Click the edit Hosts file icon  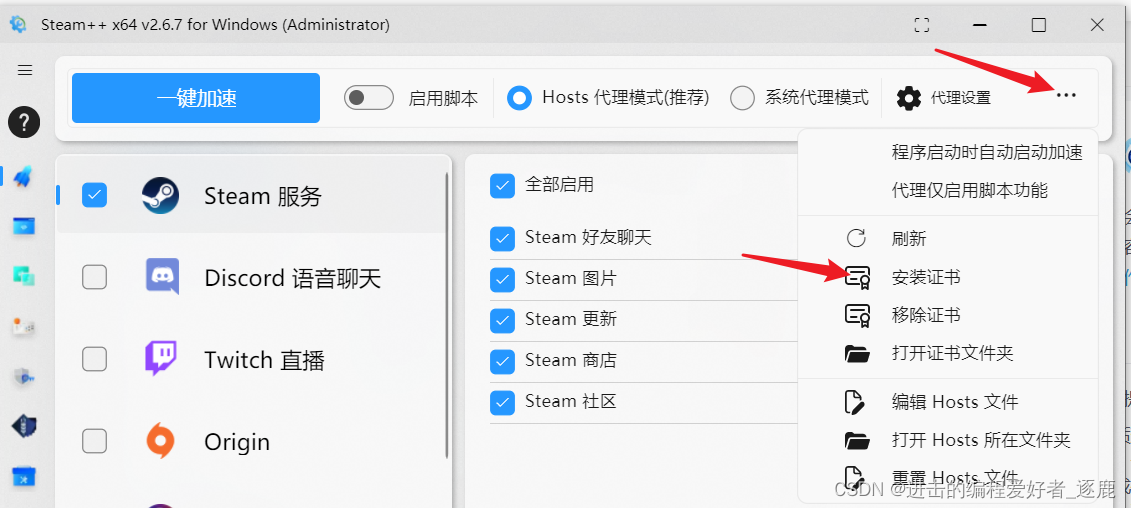click(x=855, y=401)
